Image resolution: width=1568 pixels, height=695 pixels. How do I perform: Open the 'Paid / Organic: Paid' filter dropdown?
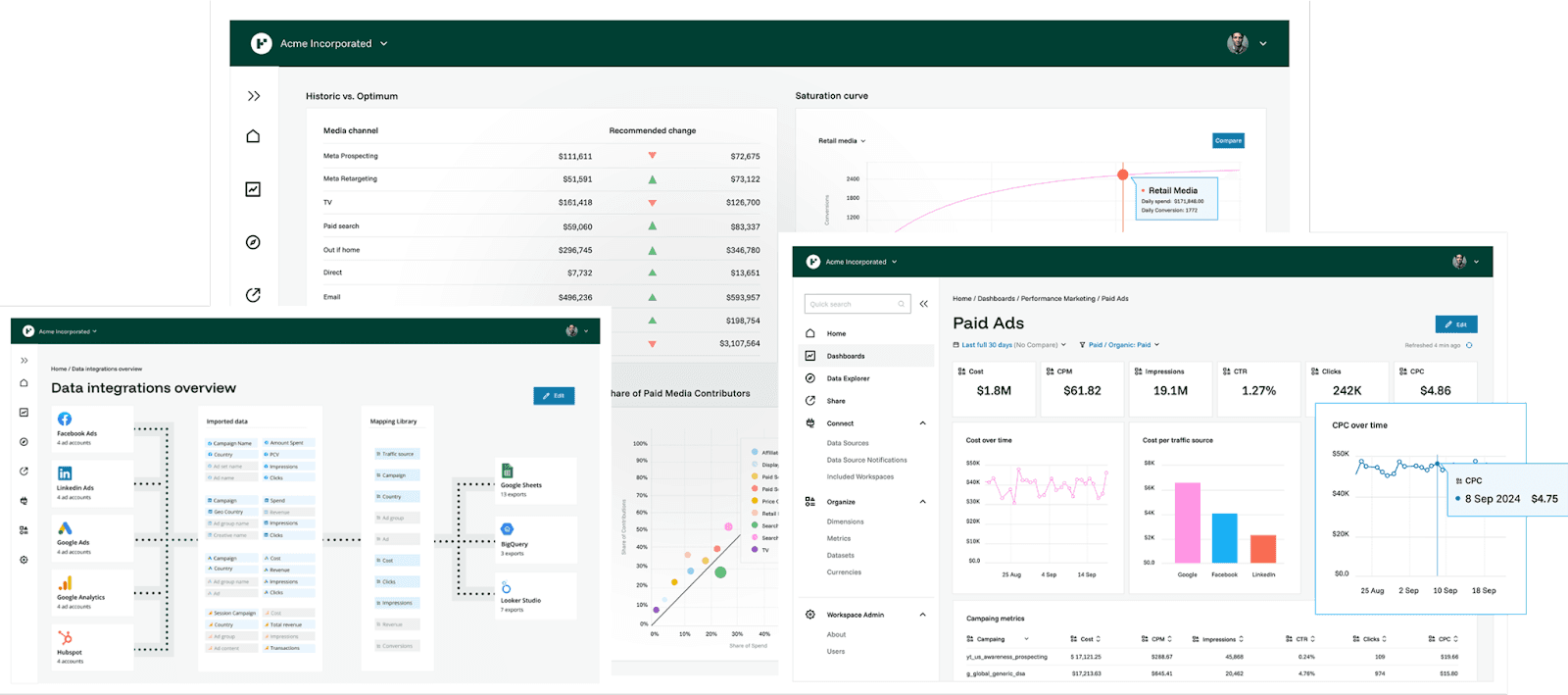1119,345
